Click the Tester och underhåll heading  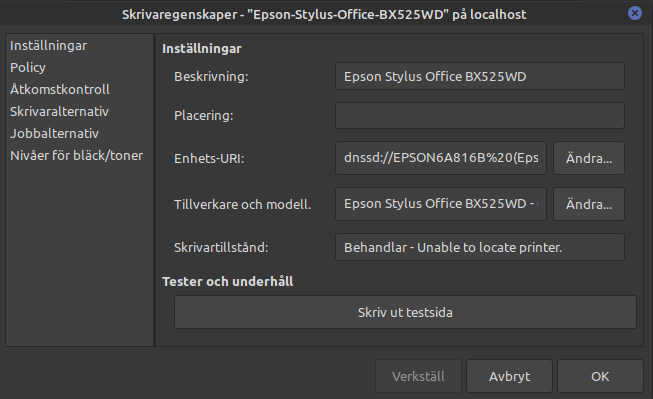click(227, 282)
